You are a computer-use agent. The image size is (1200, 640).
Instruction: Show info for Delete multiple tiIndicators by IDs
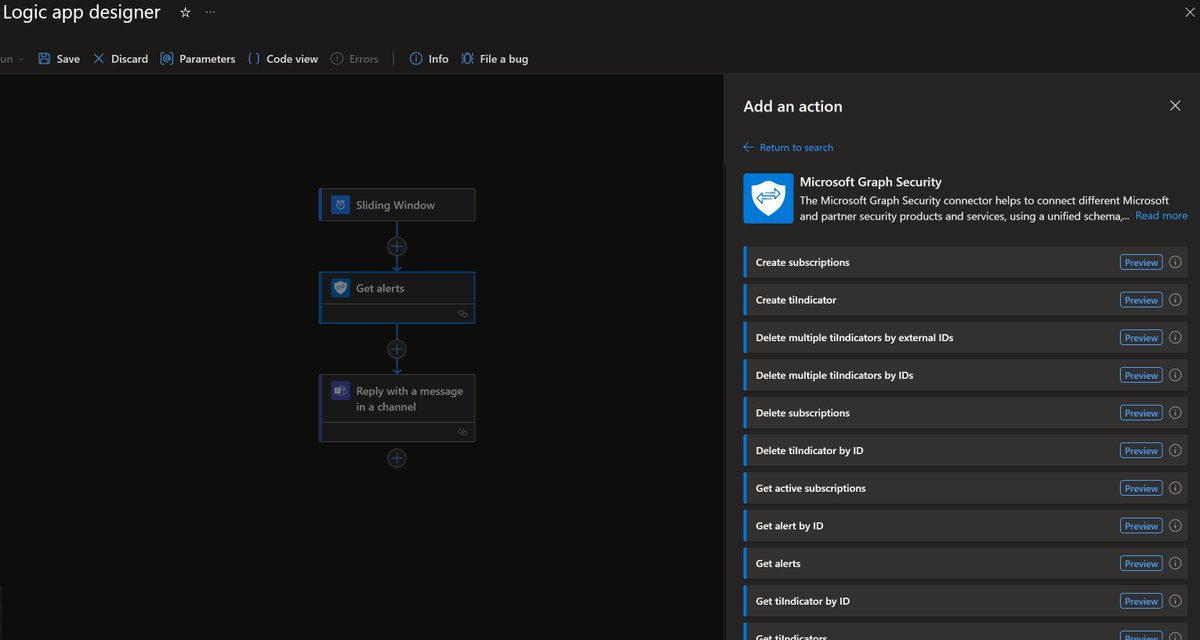pyautogui.click(x=1175, y=375)
